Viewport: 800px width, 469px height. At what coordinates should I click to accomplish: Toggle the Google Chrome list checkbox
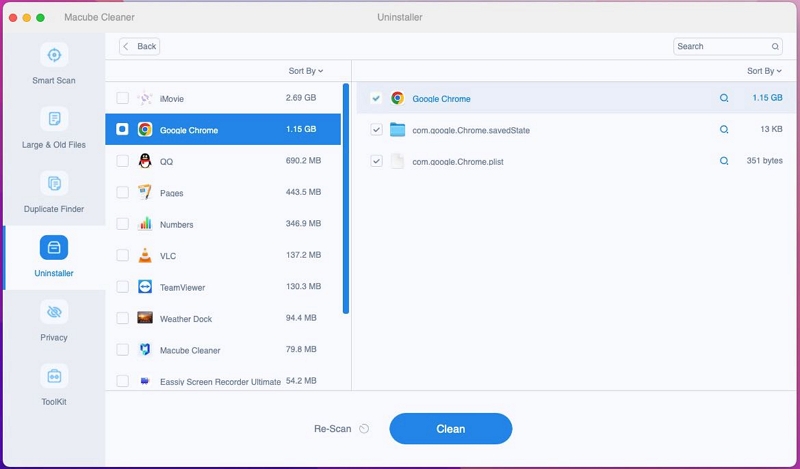pyautogui.click(x=122, y=129)
